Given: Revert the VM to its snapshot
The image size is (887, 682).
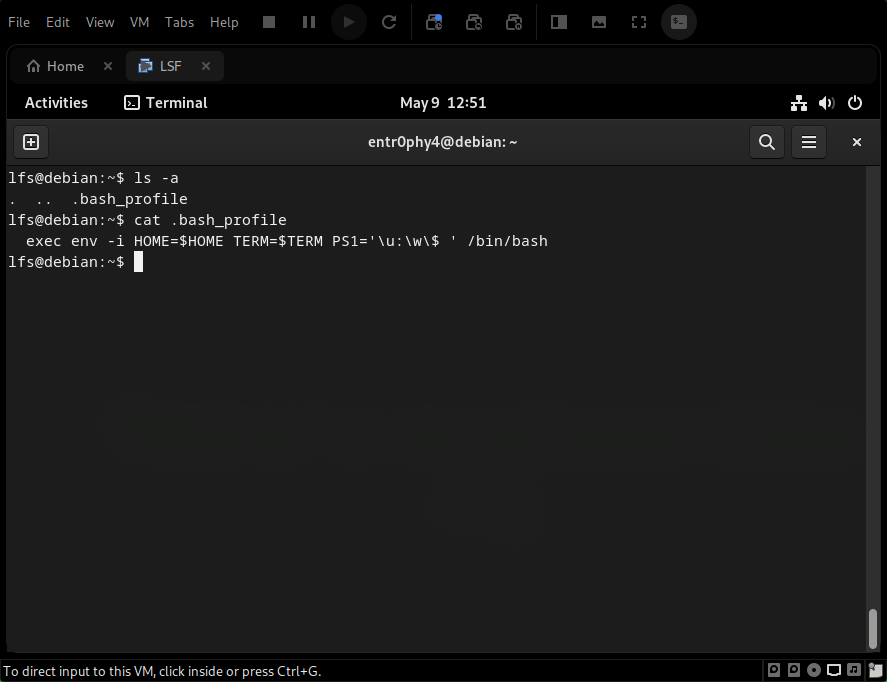Looking at the screenshot, I should tap(474, 21).
